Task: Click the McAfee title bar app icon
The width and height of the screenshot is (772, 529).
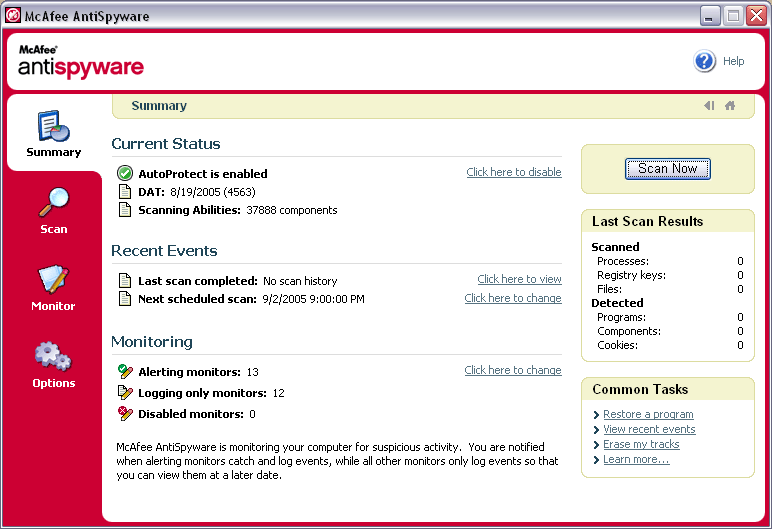Action: [x=13, y=16]
